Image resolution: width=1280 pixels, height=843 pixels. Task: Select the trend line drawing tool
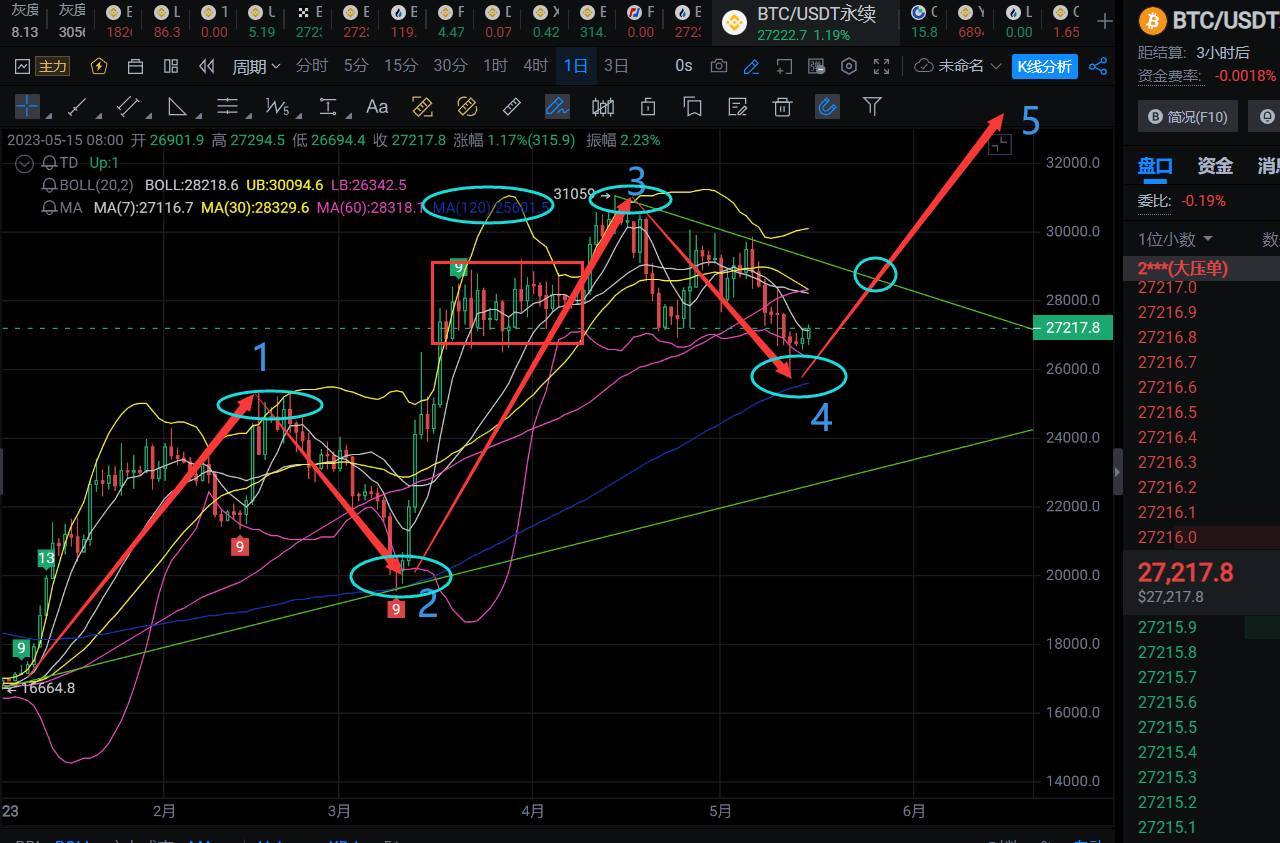point(76,106)
